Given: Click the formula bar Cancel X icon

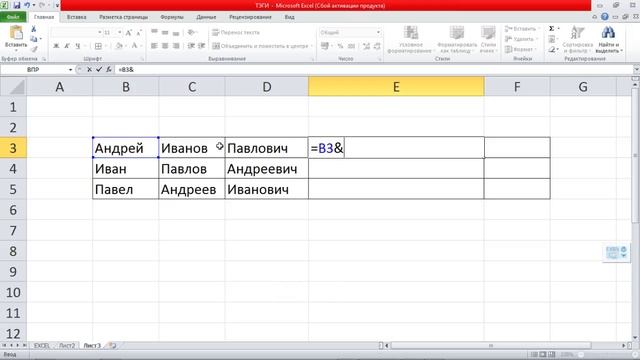Looking at the screenshot, I should tap(89, 70).
